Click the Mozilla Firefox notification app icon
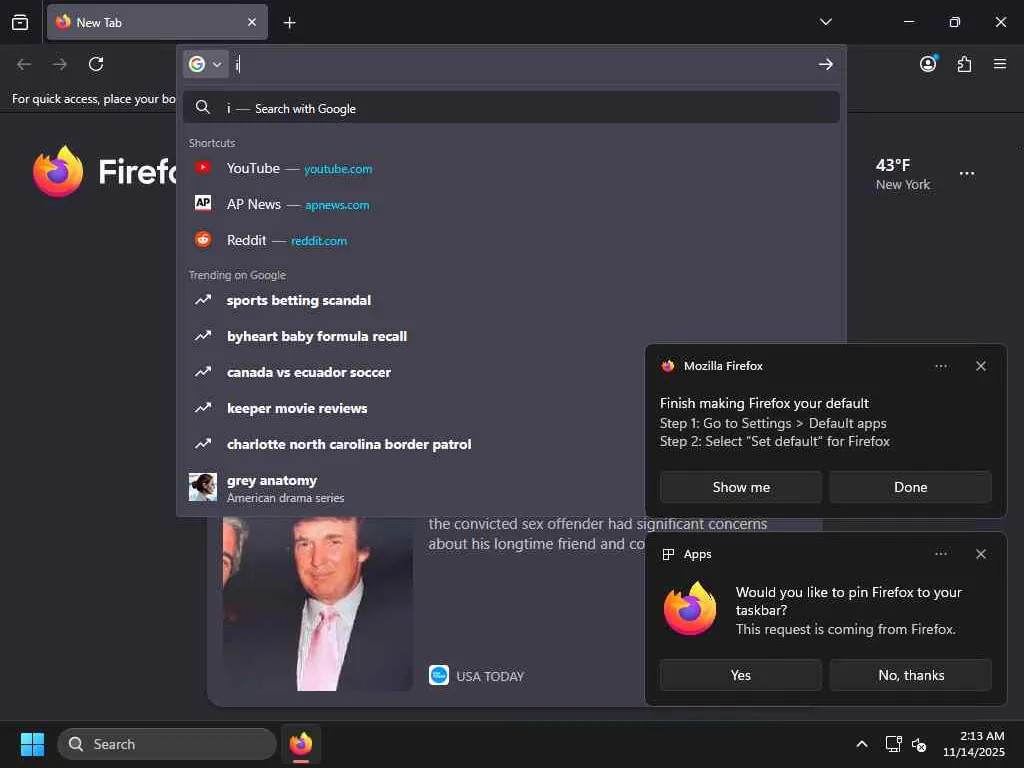Image resolution: width=1024 pixels, height=768 pixels. [667, 366]
